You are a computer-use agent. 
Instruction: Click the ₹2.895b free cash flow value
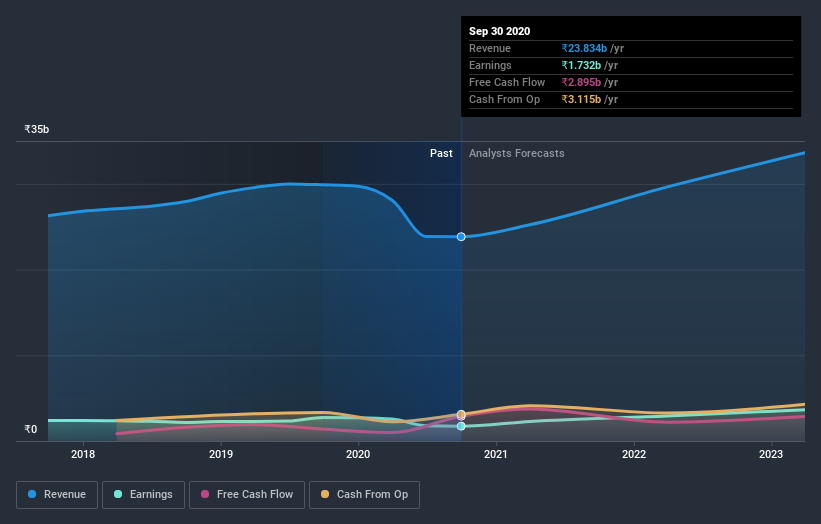[x=581, y=82]
